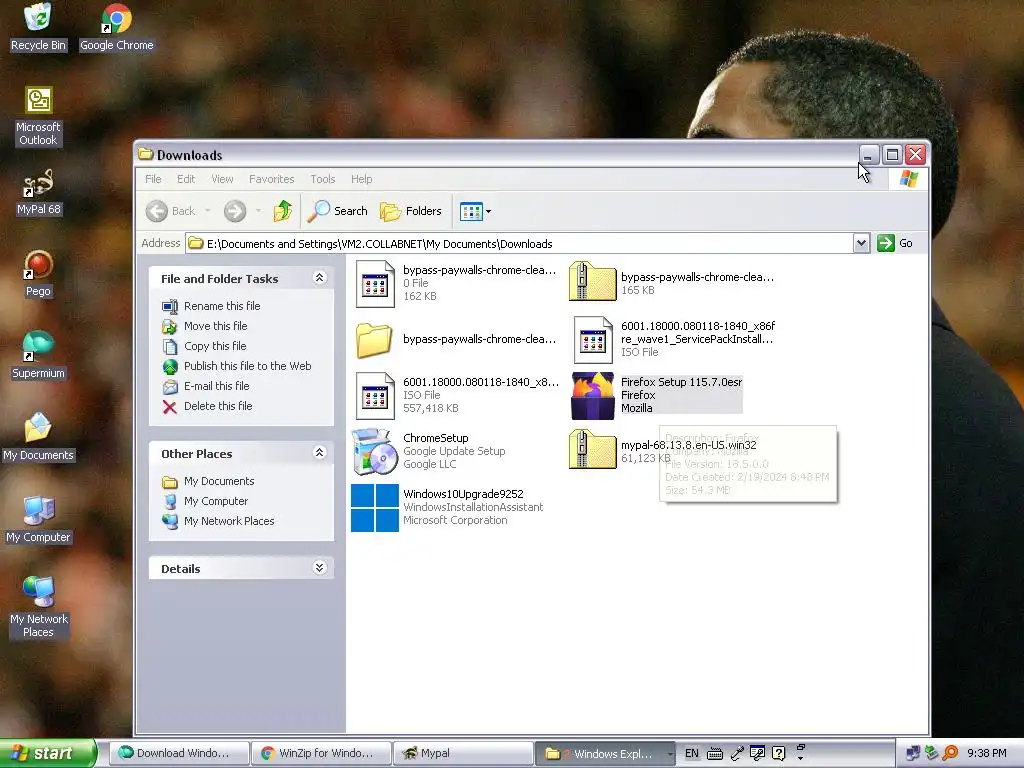The width and height of the screenshot is (1024, 768).
Task: Expand the Address bar dropdown
Action: pyautogui.click(x=861, y=243)
